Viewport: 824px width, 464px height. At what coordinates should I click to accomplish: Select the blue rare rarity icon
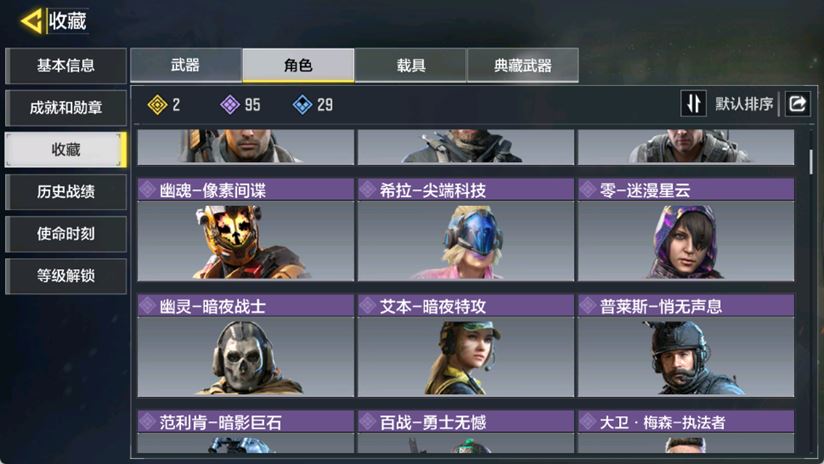tap(302, 105)
